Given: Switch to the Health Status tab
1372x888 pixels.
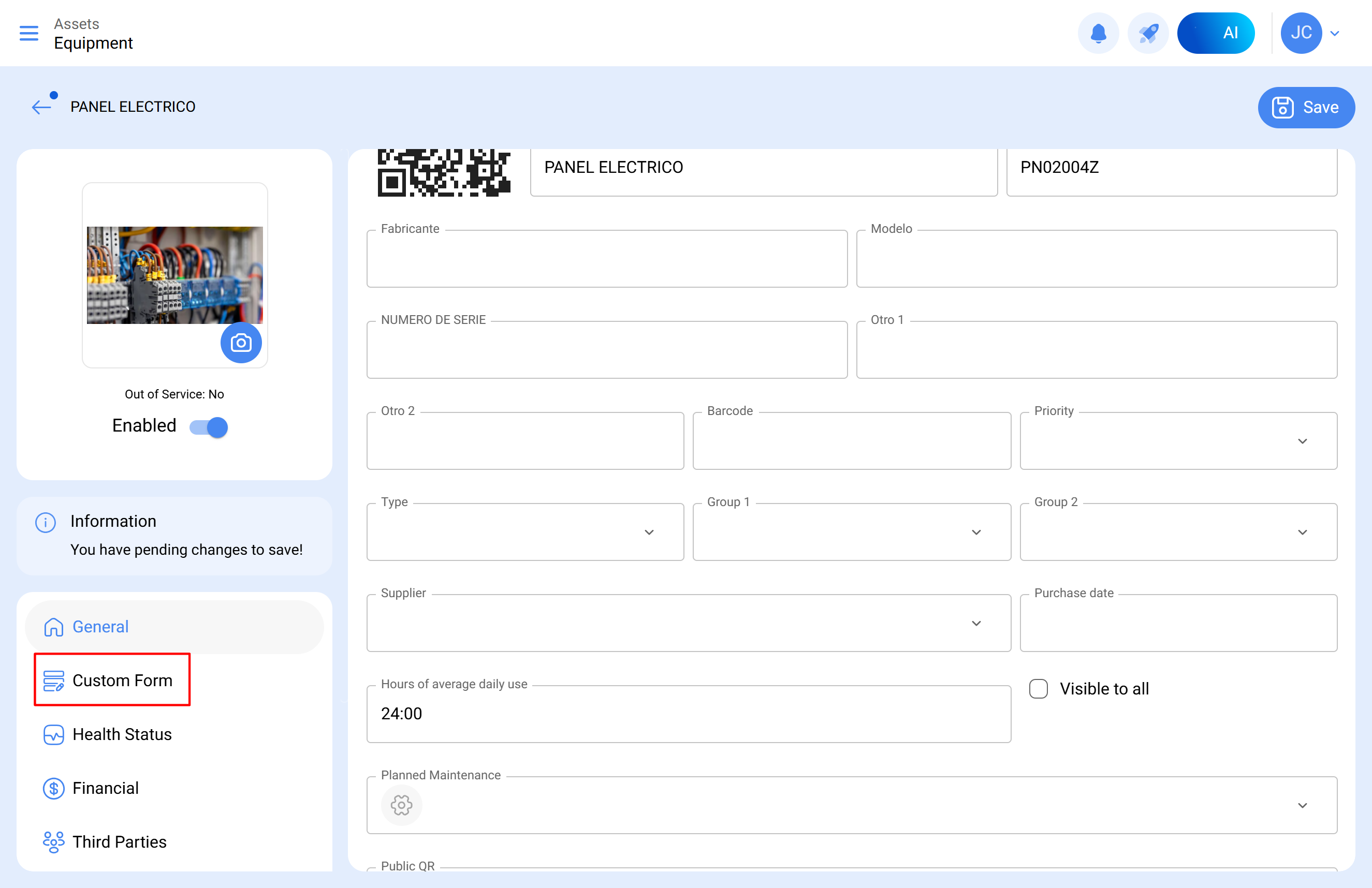Looking at the screenshot, I should 122,734.
